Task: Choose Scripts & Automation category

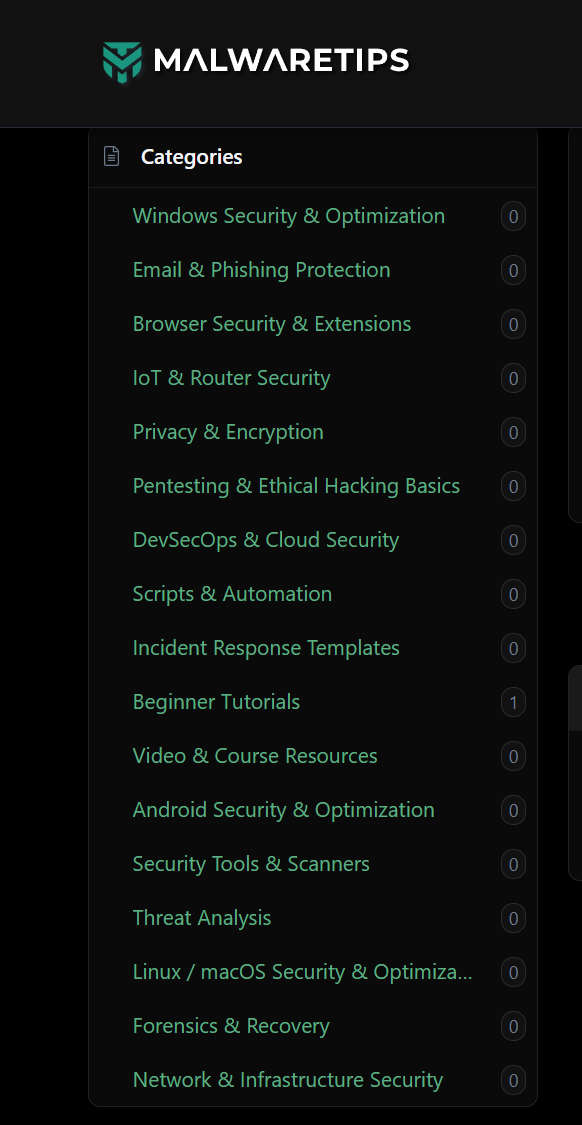Action: [x=233, y=594]
